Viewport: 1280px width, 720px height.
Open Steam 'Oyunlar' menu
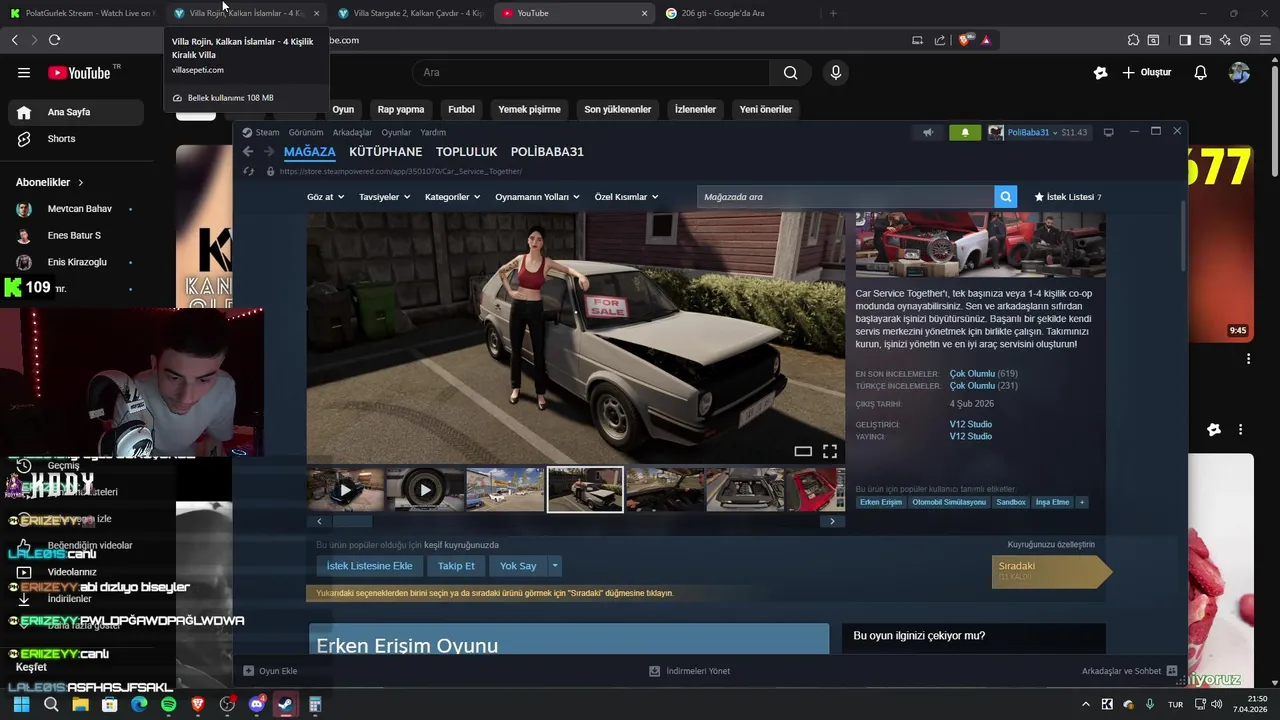click(x=396, y=132)
